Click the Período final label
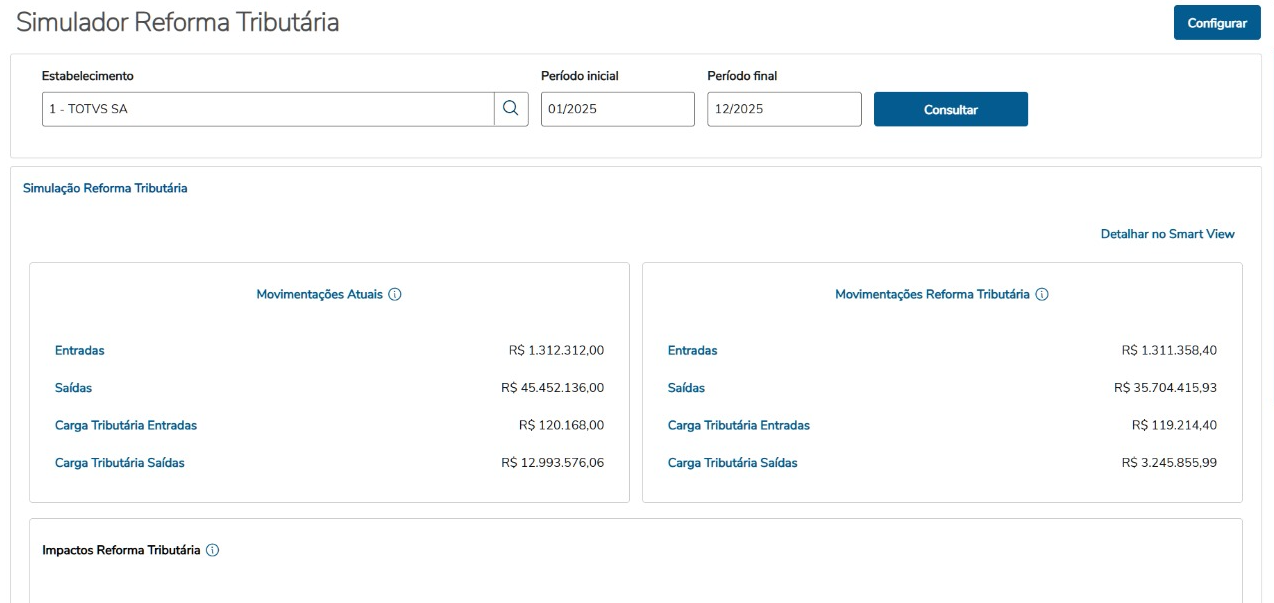This screenshot has width=1274, height=603. 742,76
